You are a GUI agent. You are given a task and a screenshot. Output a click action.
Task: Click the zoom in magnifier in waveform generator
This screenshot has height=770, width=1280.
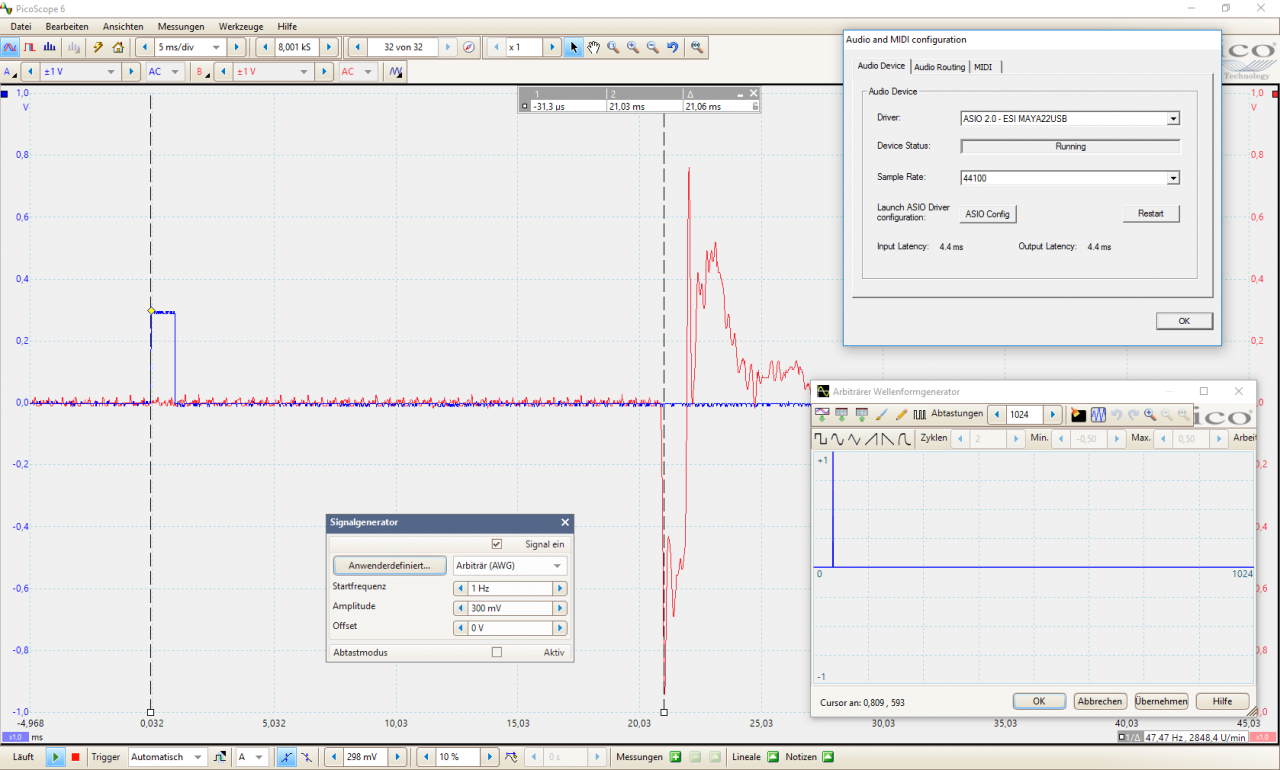[x=1150, y=414]
